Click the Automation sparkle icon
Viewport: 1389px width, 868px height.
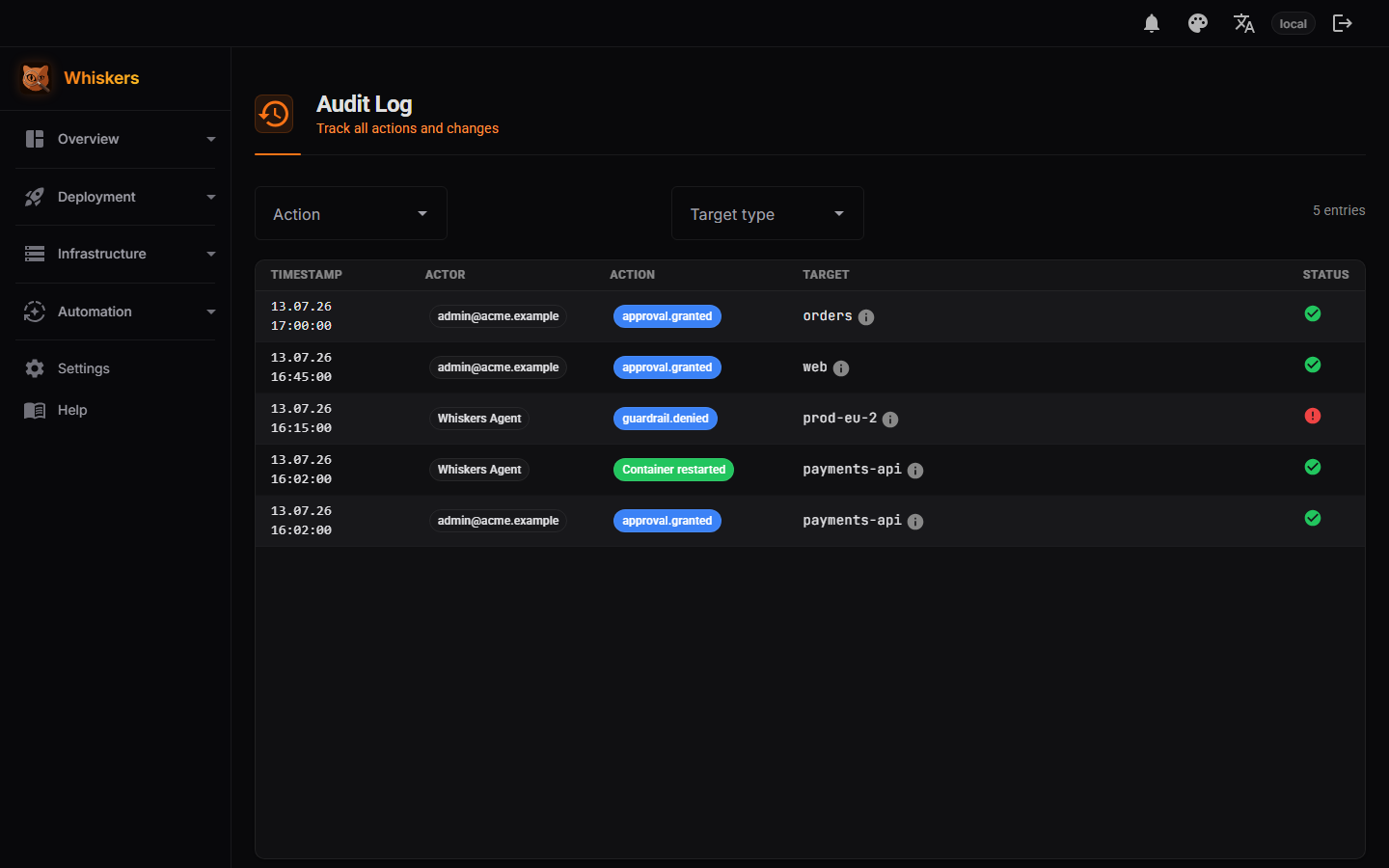(35, 312)
